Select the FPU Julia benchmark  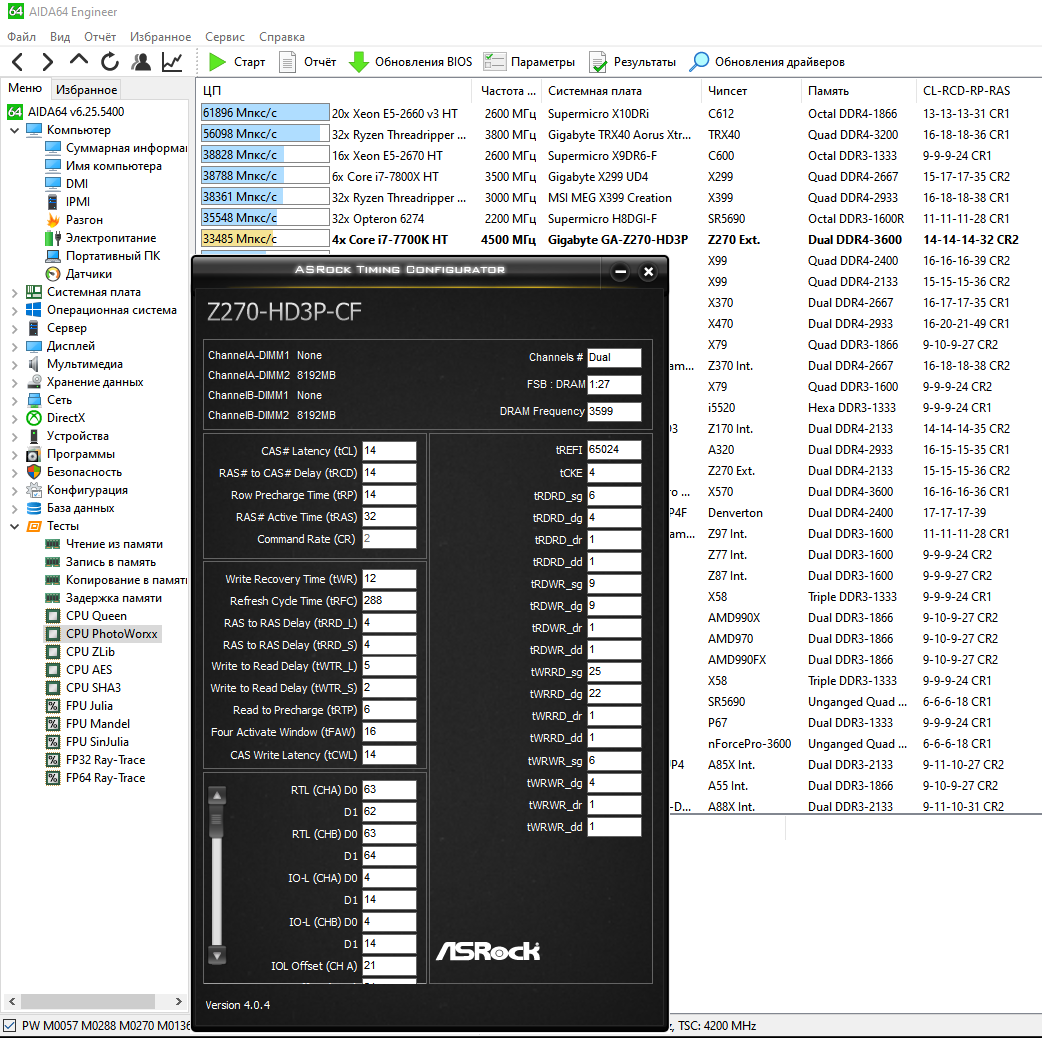click(x=79, y=706)
